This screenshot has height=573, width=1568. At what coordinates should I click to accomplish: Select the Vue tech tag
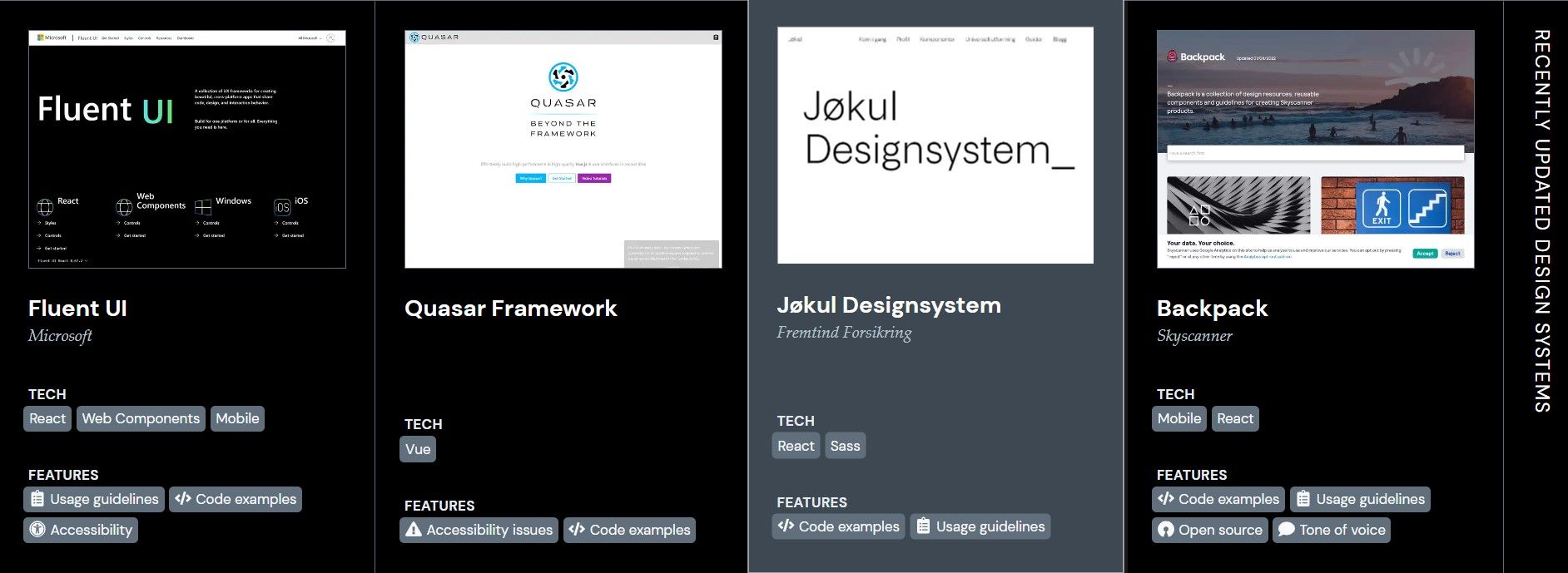pos(418,449)
